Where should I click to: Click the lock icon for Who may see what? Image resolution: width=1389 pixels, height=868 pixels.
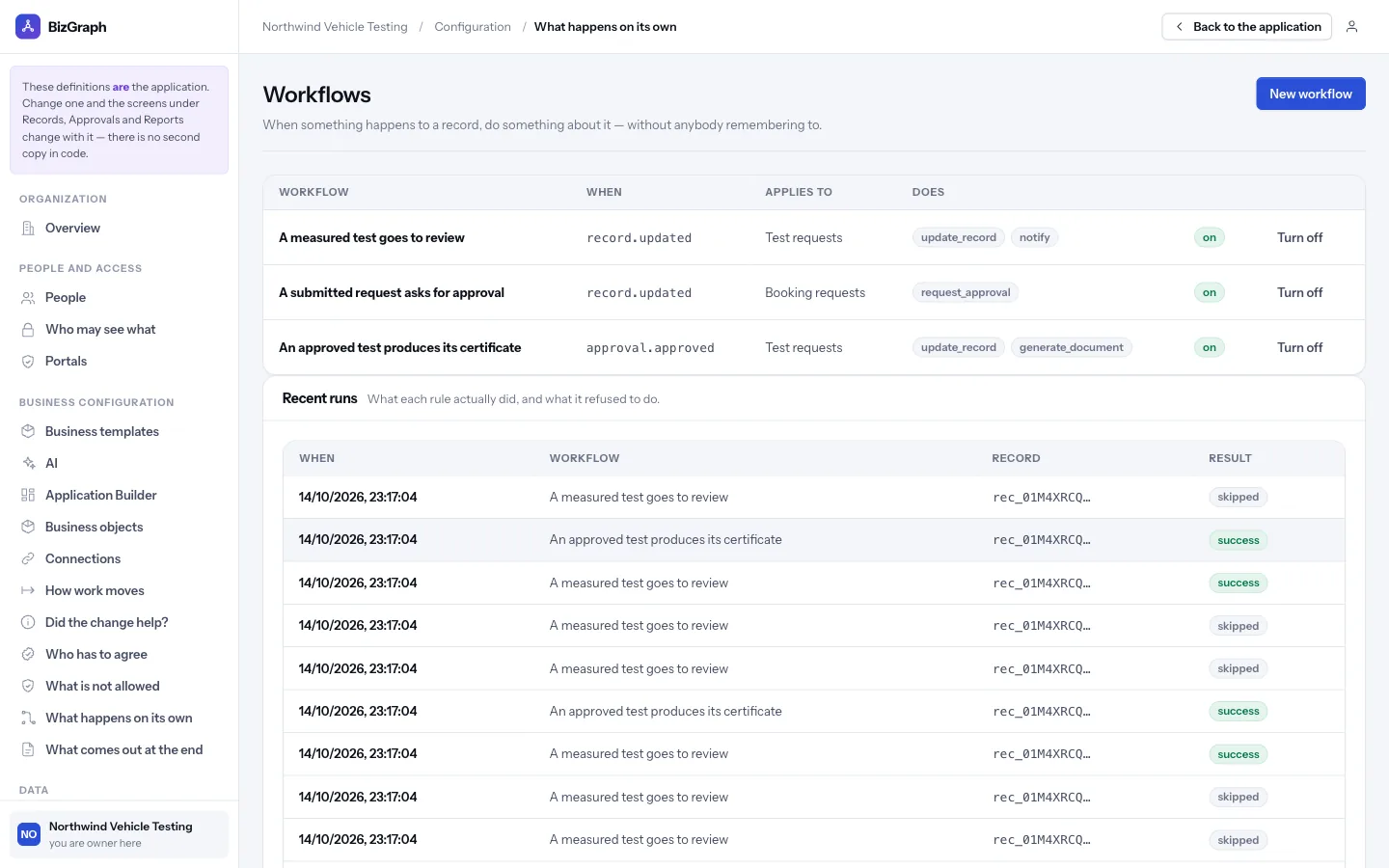(28, 330)
